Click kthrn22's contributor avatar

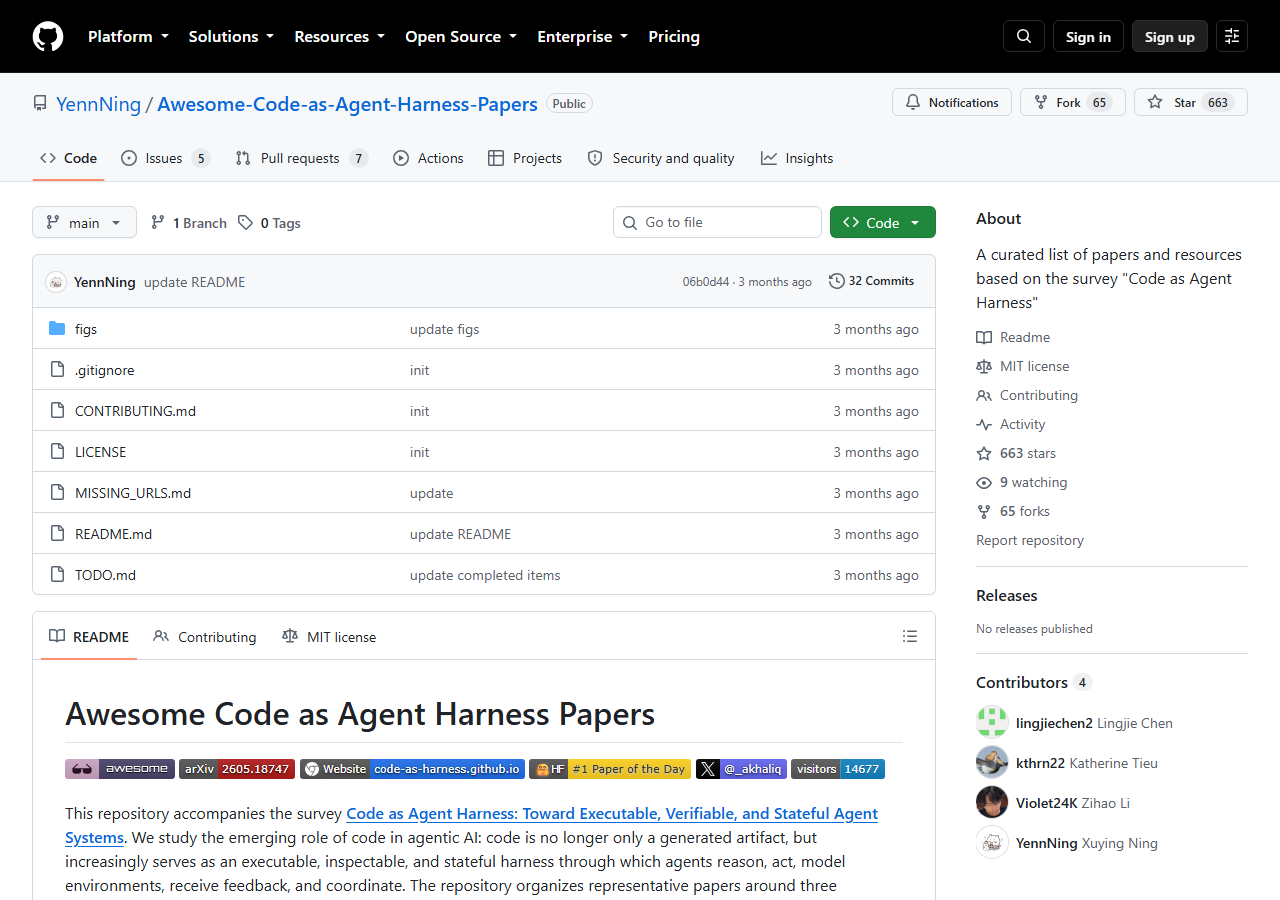(x=992, y=762)
